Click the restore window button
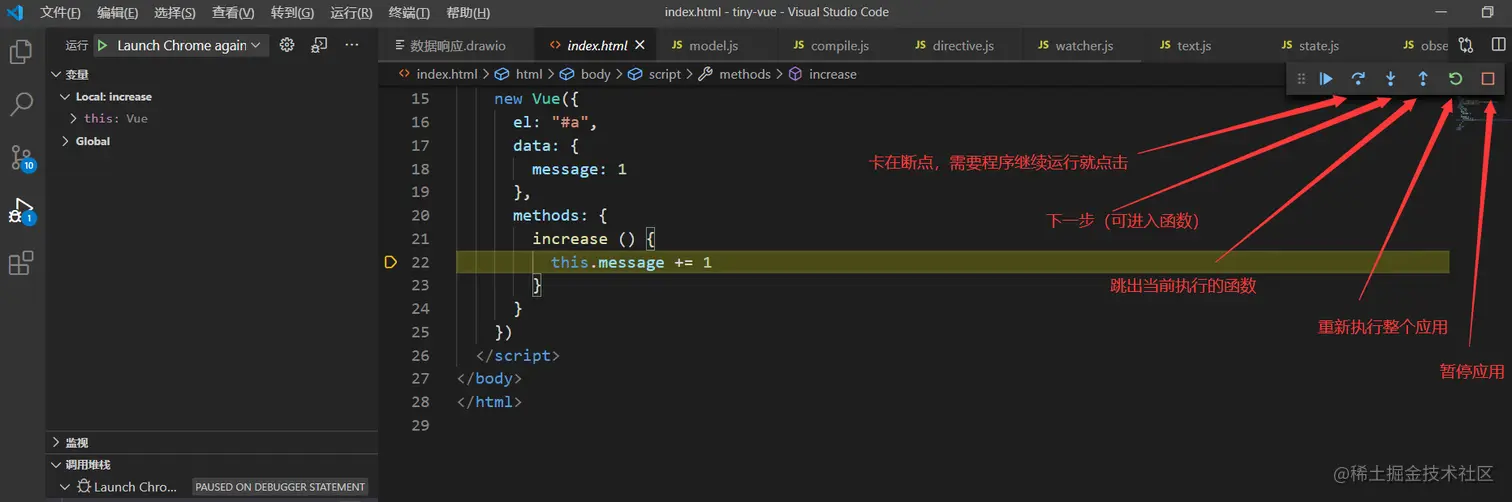 [1487, 13]
